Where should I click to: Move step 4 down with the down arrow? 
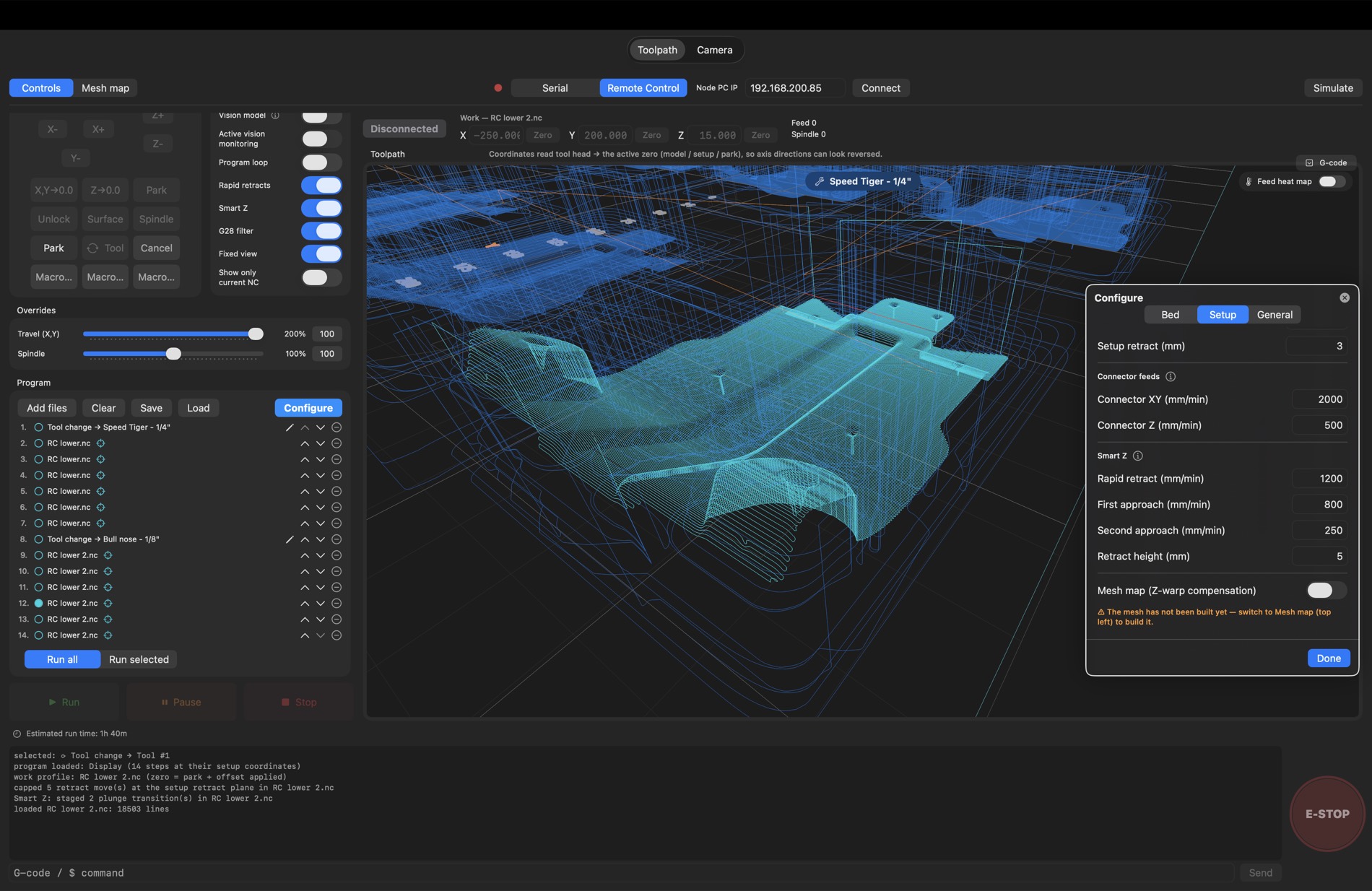click(321, 475)
